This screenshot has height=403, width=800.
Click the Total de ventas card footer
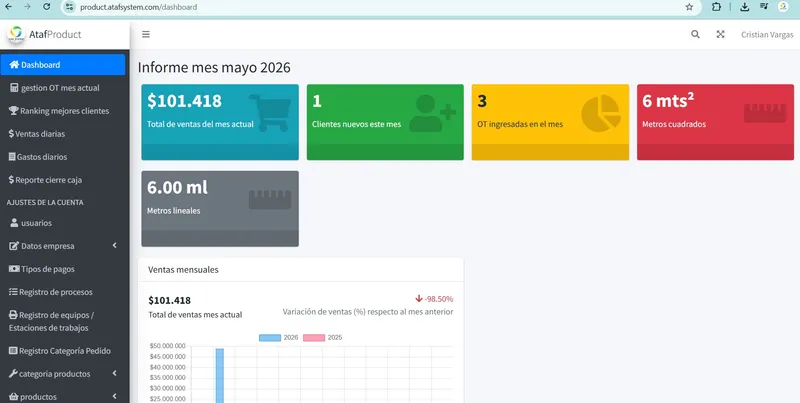coord(220,152)
